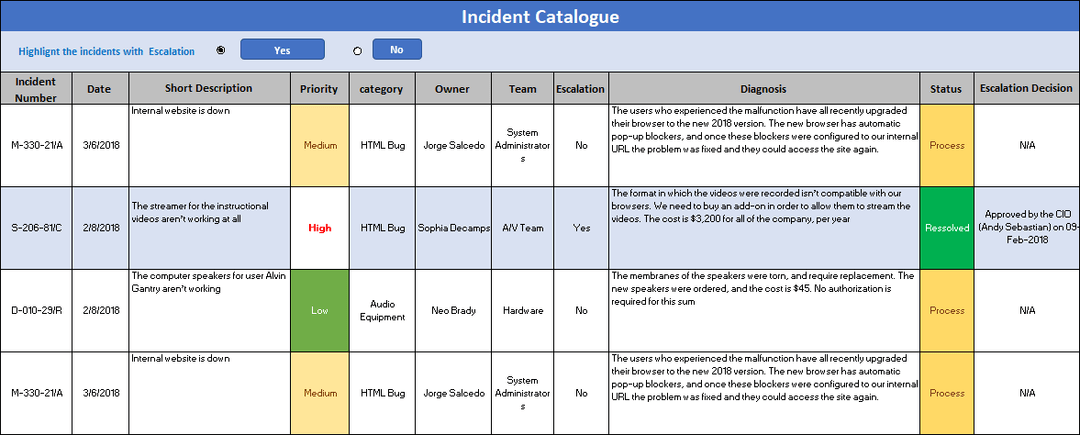The image size is (1080, 435).
Task: Click the green Resolved status cell
Action: coord(946,228)
